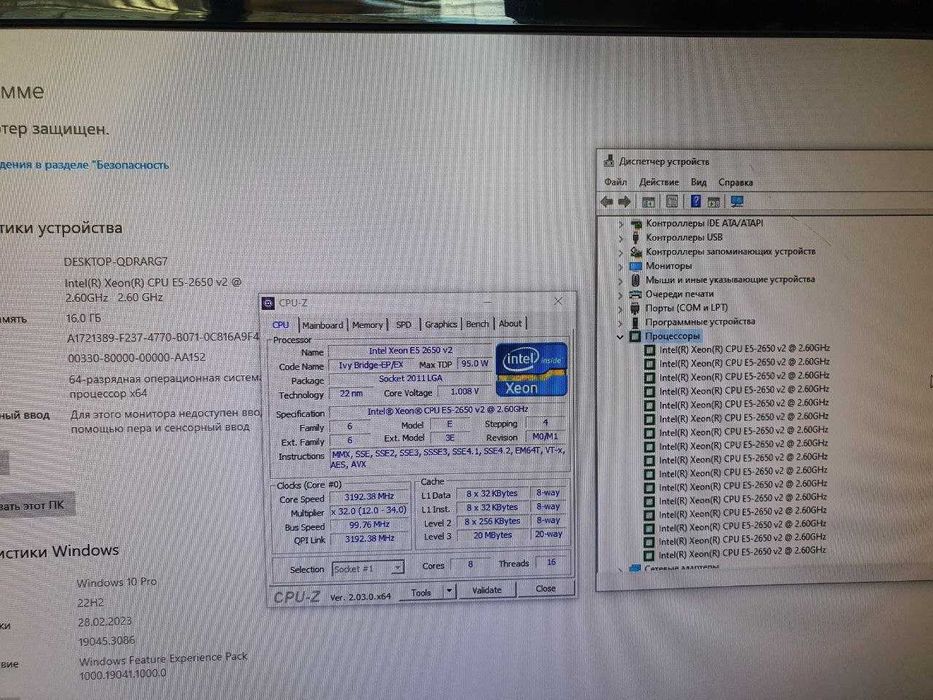Image resolution: width=933 pixels, height=700 pixels.
Task: Expand Программные устройства node
Action: pos(621,323)
